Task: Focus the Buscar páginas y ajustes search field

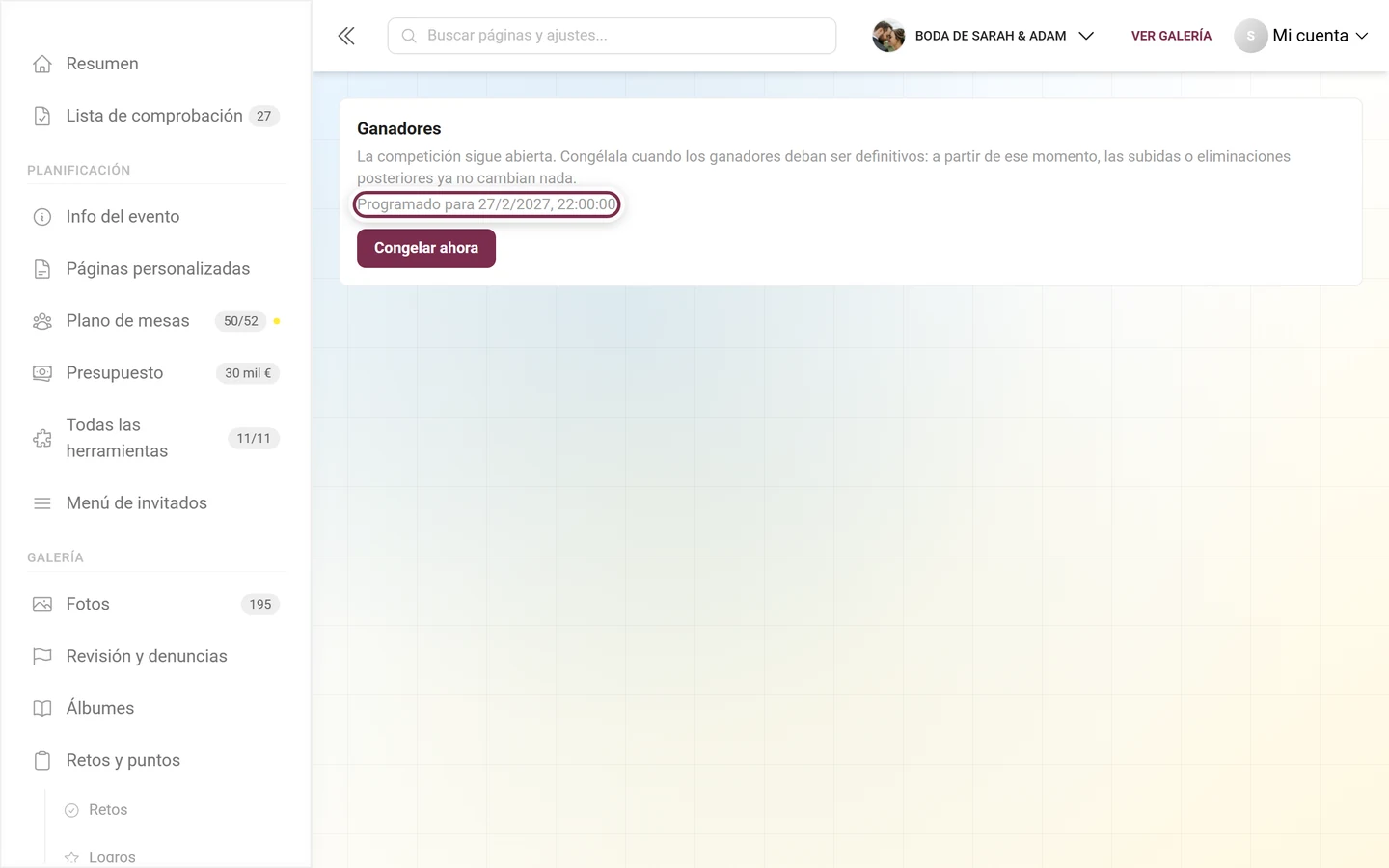Action: [612, 36]
